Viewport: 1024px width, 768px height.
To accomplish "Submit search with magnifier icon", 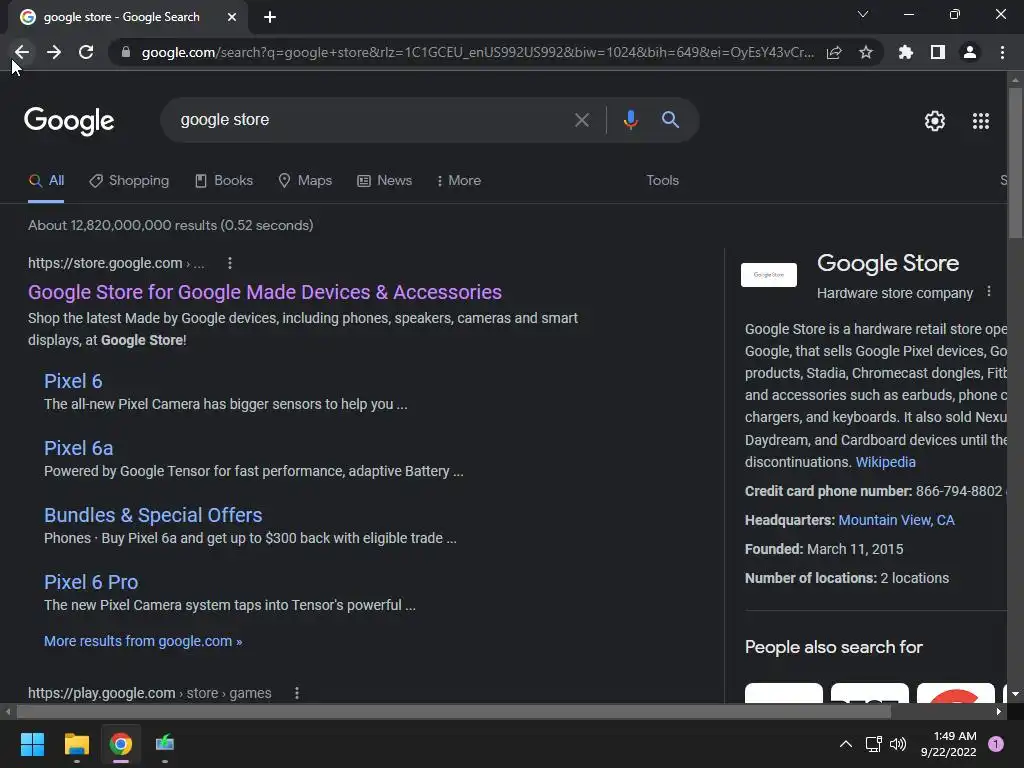I will coord(670,120).
